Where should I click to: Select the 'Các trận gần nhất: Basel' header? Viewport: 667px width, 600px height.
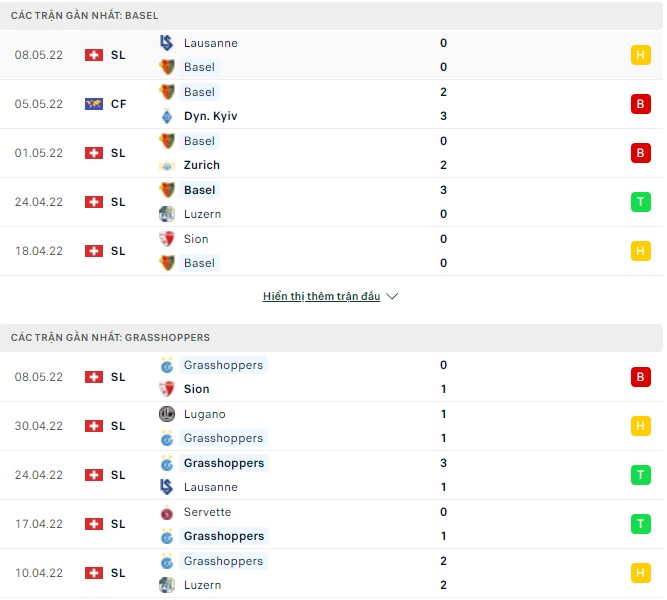pos(84,16)
